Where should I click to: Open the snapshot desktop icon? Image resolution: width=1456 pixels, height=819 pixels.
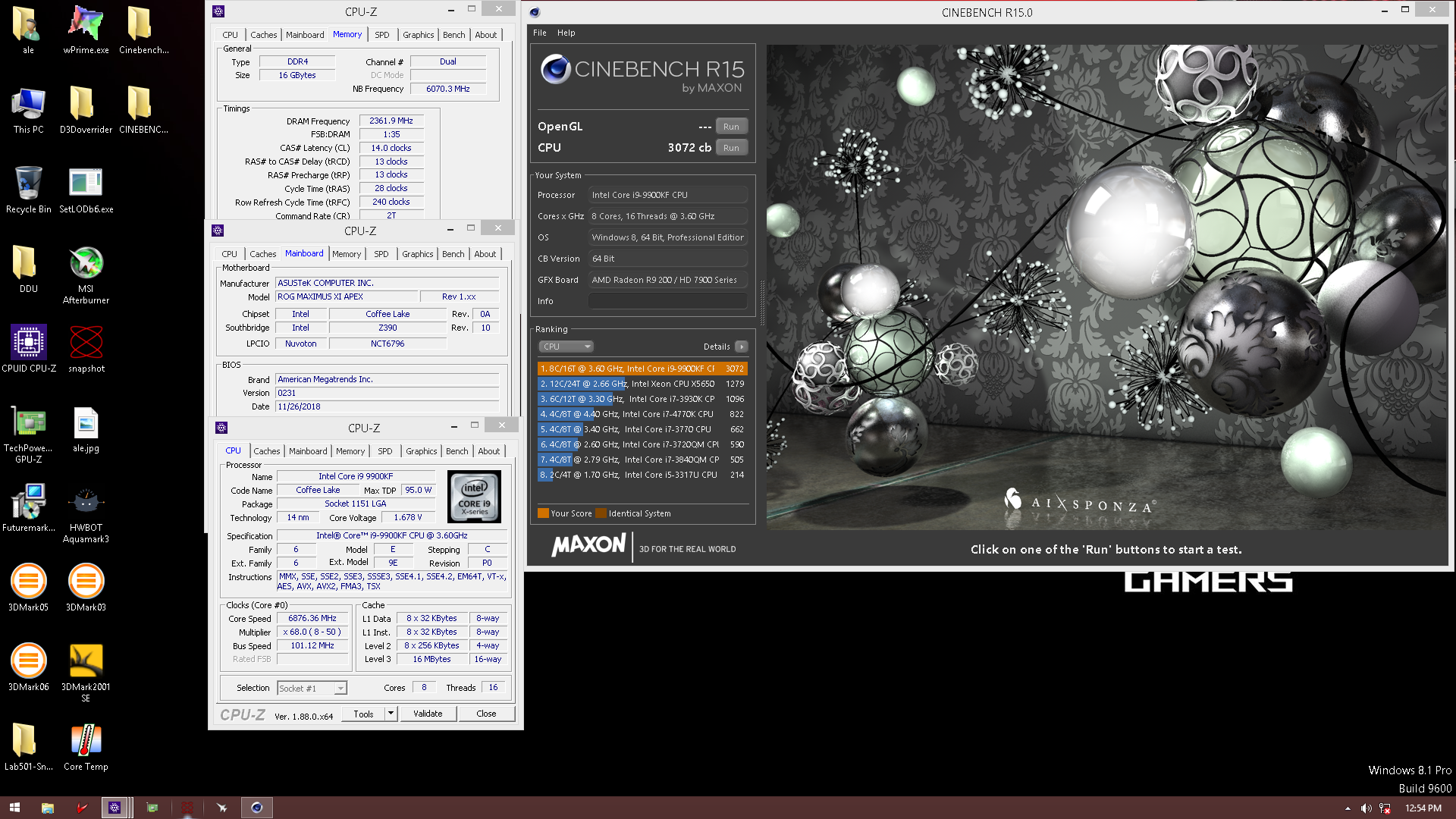(x=86, y=349)
